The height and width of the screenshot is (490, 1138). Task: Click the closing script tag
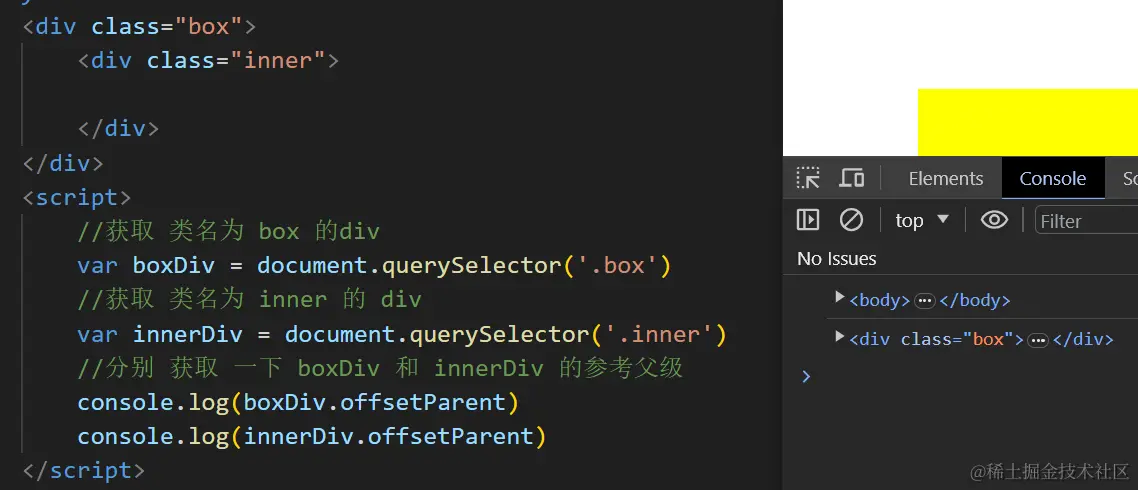(x=83, y=470)
